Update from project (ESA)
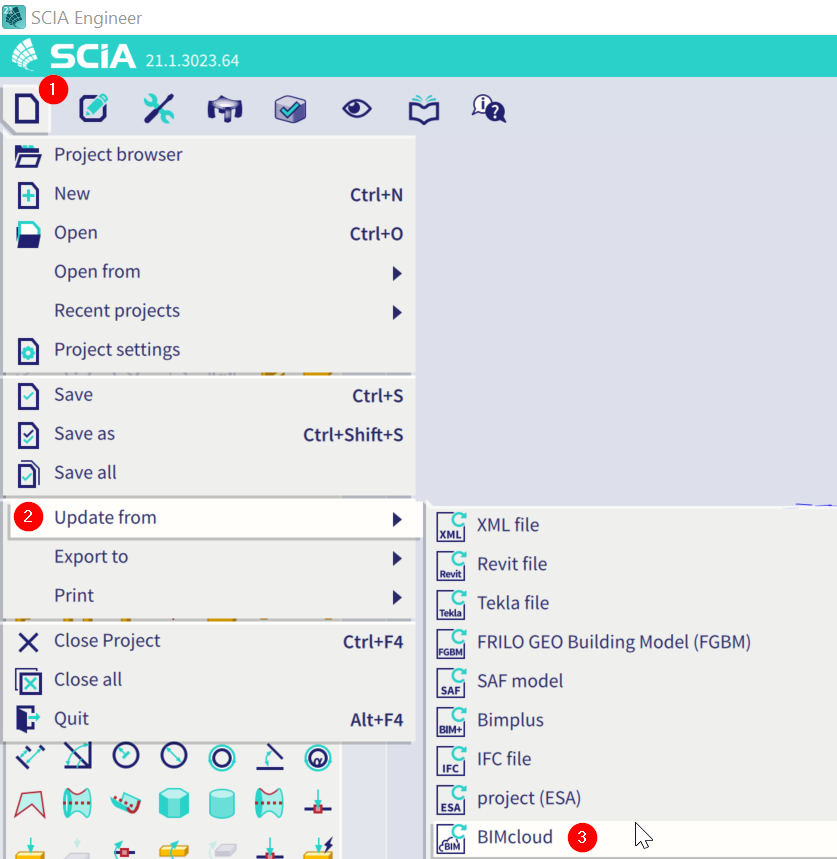This screenshot has height=859, width=837. [x=633, y=798]
